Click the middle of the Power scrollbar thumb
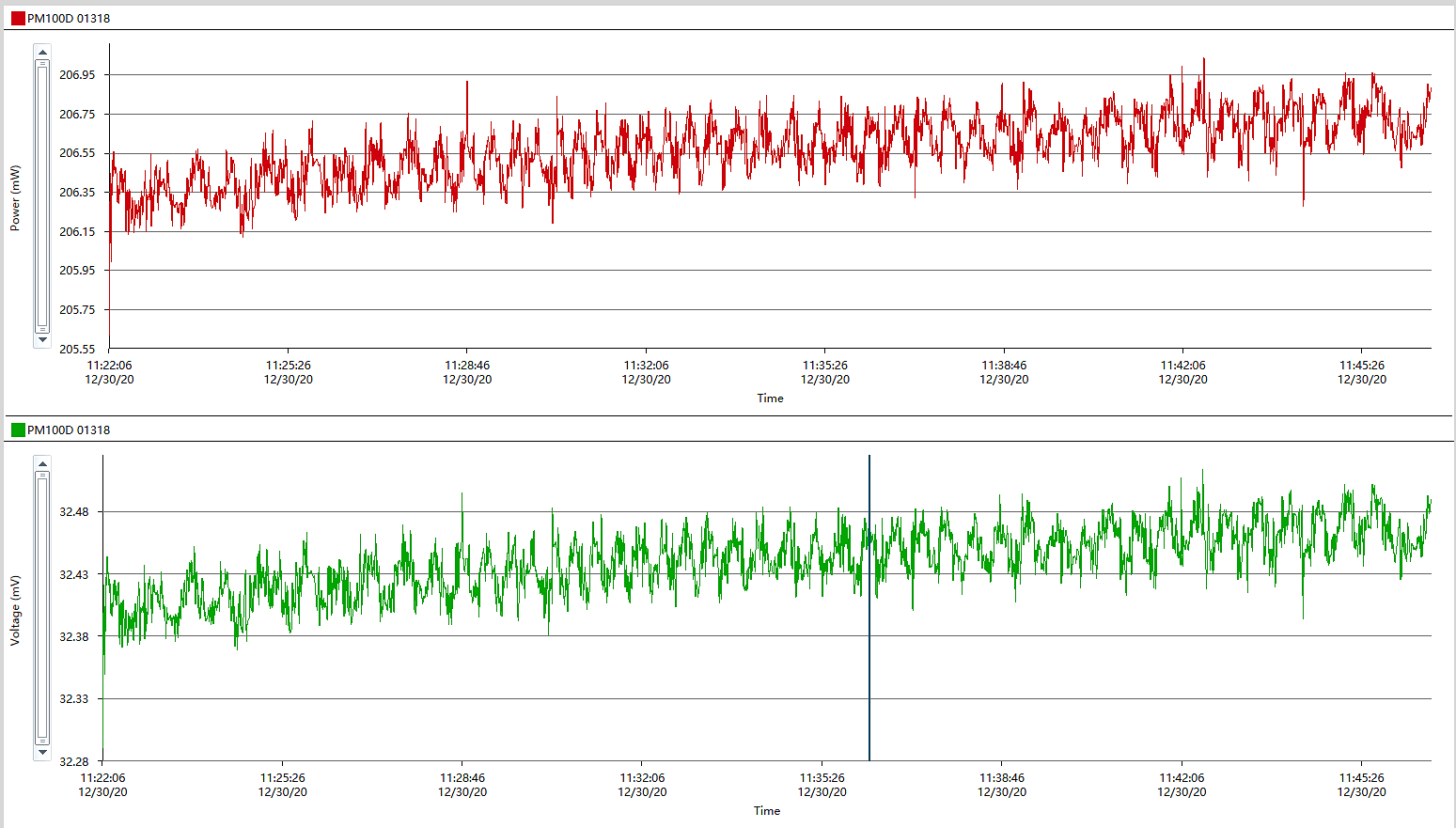Viewport: 1456px width, 828px height. pyautogui.click(x=42, y=195)
